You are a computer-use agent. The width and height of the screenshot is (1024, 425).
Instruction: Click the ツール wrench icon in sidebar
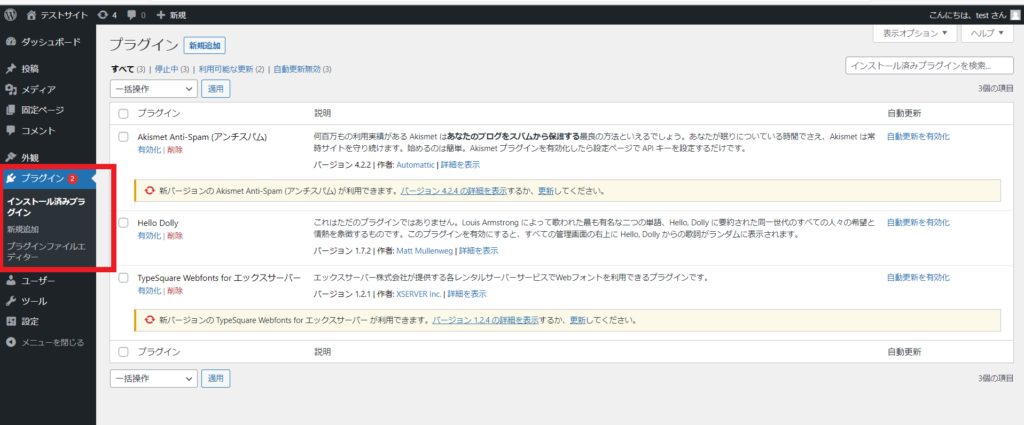[10, 302]
